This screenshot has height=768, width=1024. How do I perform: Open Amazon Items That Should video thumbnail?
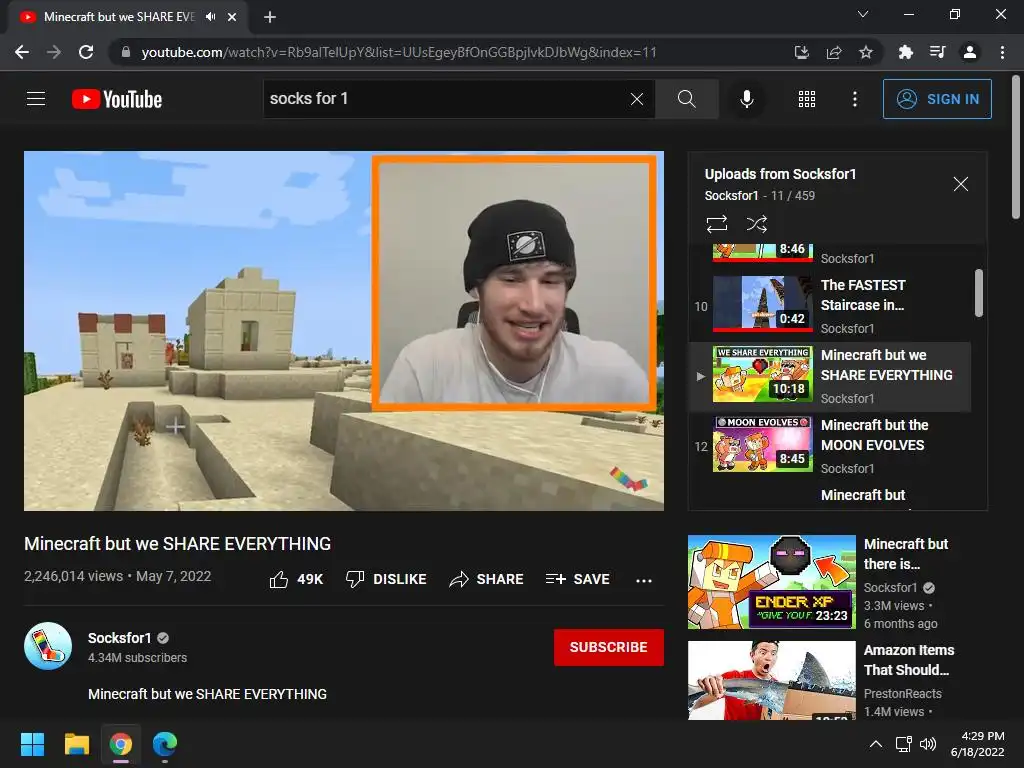pyautogui.click(x=771, y=680)
